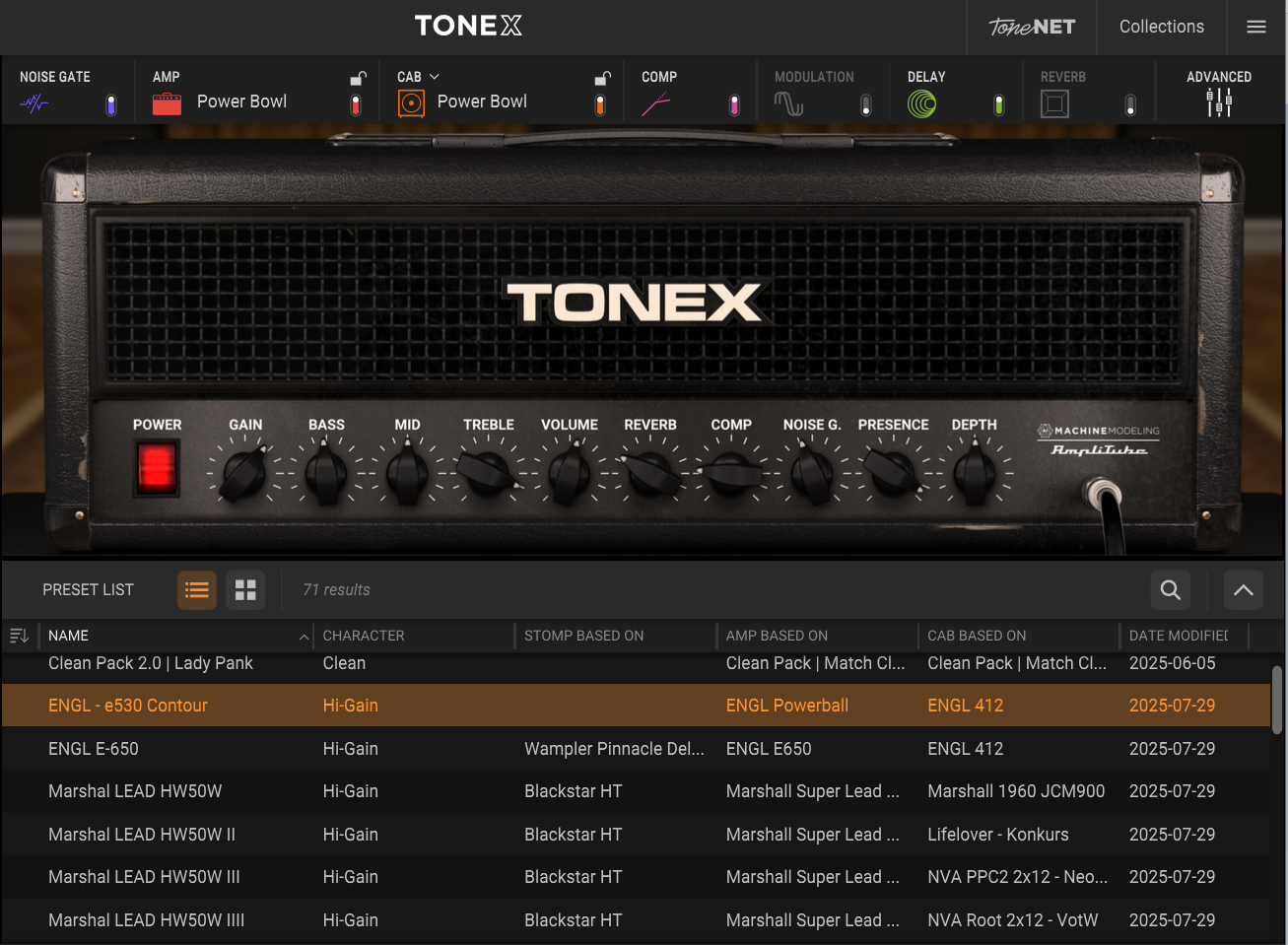Image resolution: width=1288 pixels, height=945 pixels.
Task: Collapse the preset list panel chevron
Action: point(1243,590)
